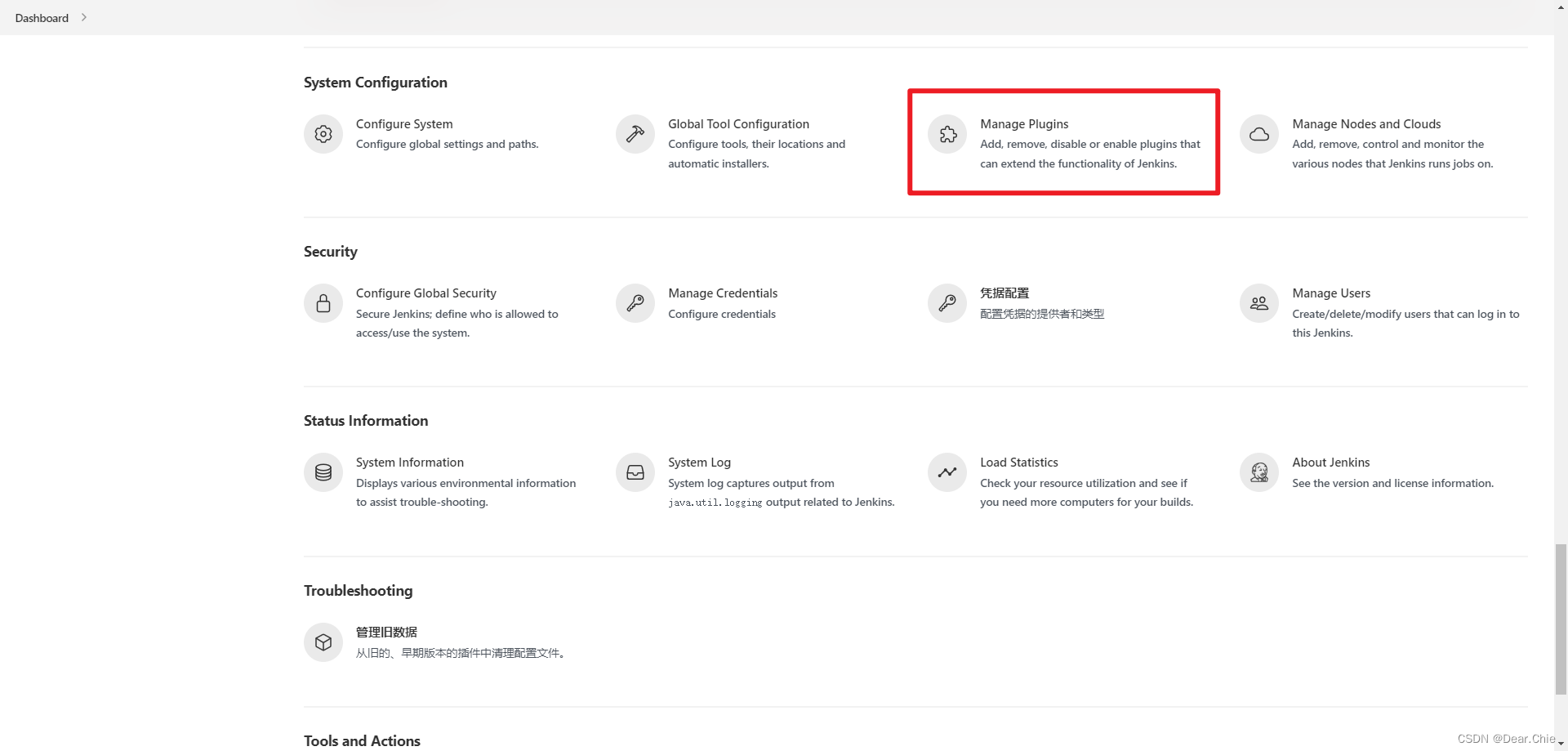Click the Status Information heading
This screenshot has height=751, width=1568.
(x=366, y=421)
